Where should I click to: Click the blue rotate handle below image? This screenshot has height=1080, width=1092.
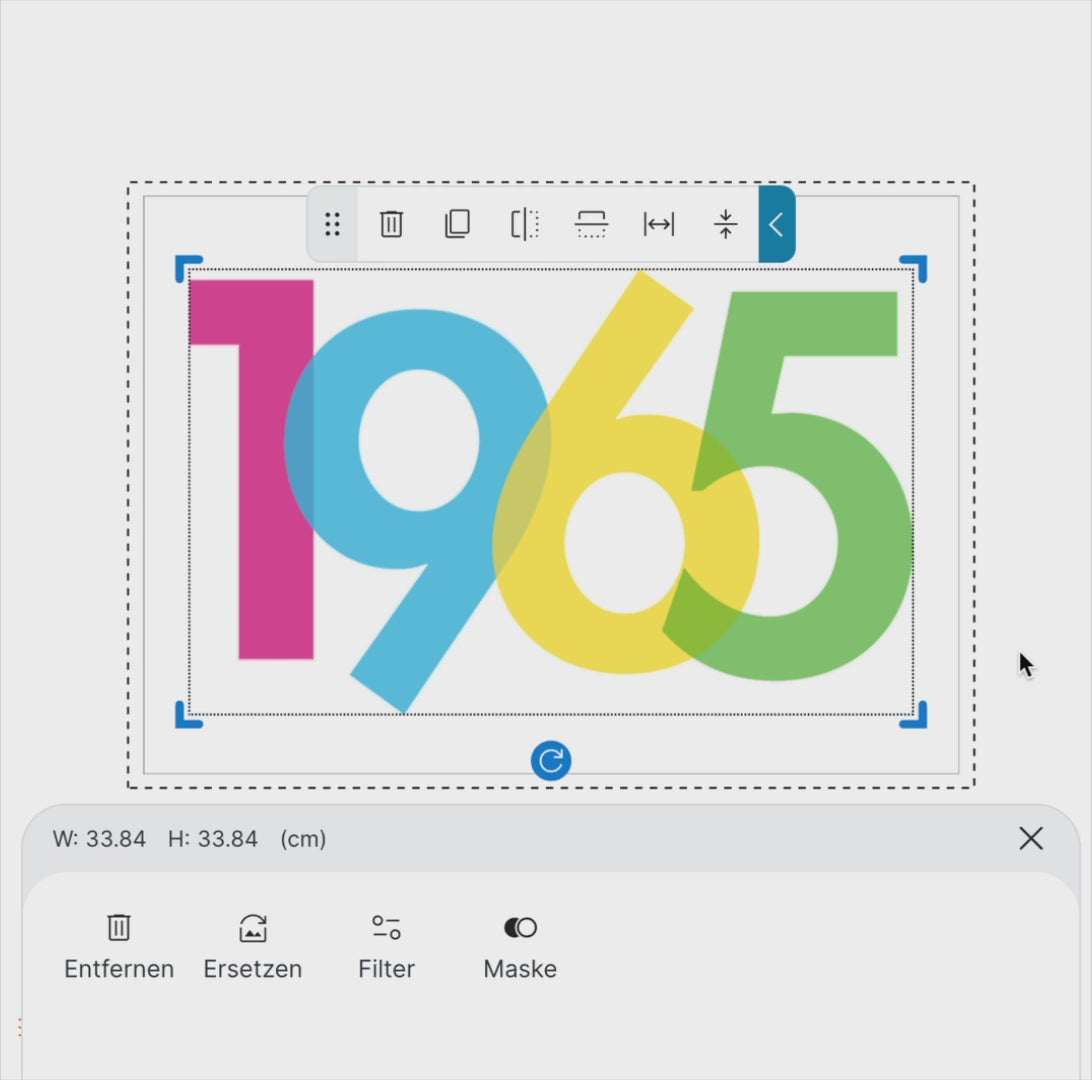point(551,761)
